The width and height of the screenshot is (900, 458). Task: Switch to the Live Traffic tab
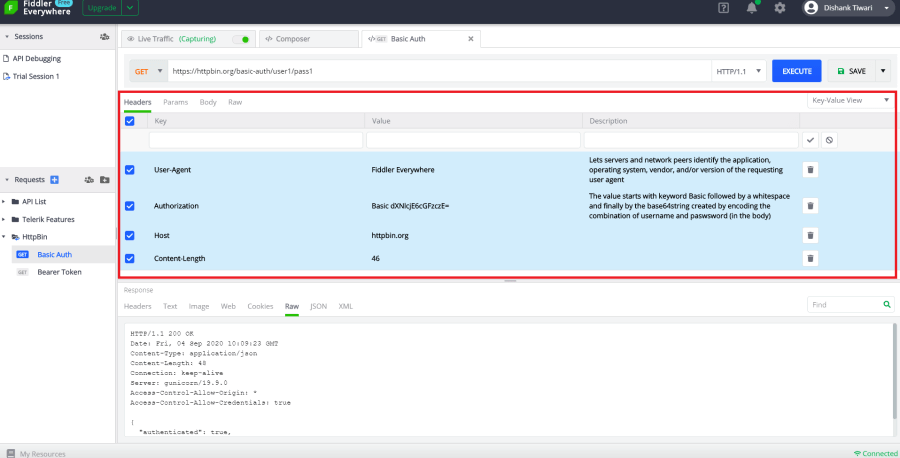tap(188, 39)
